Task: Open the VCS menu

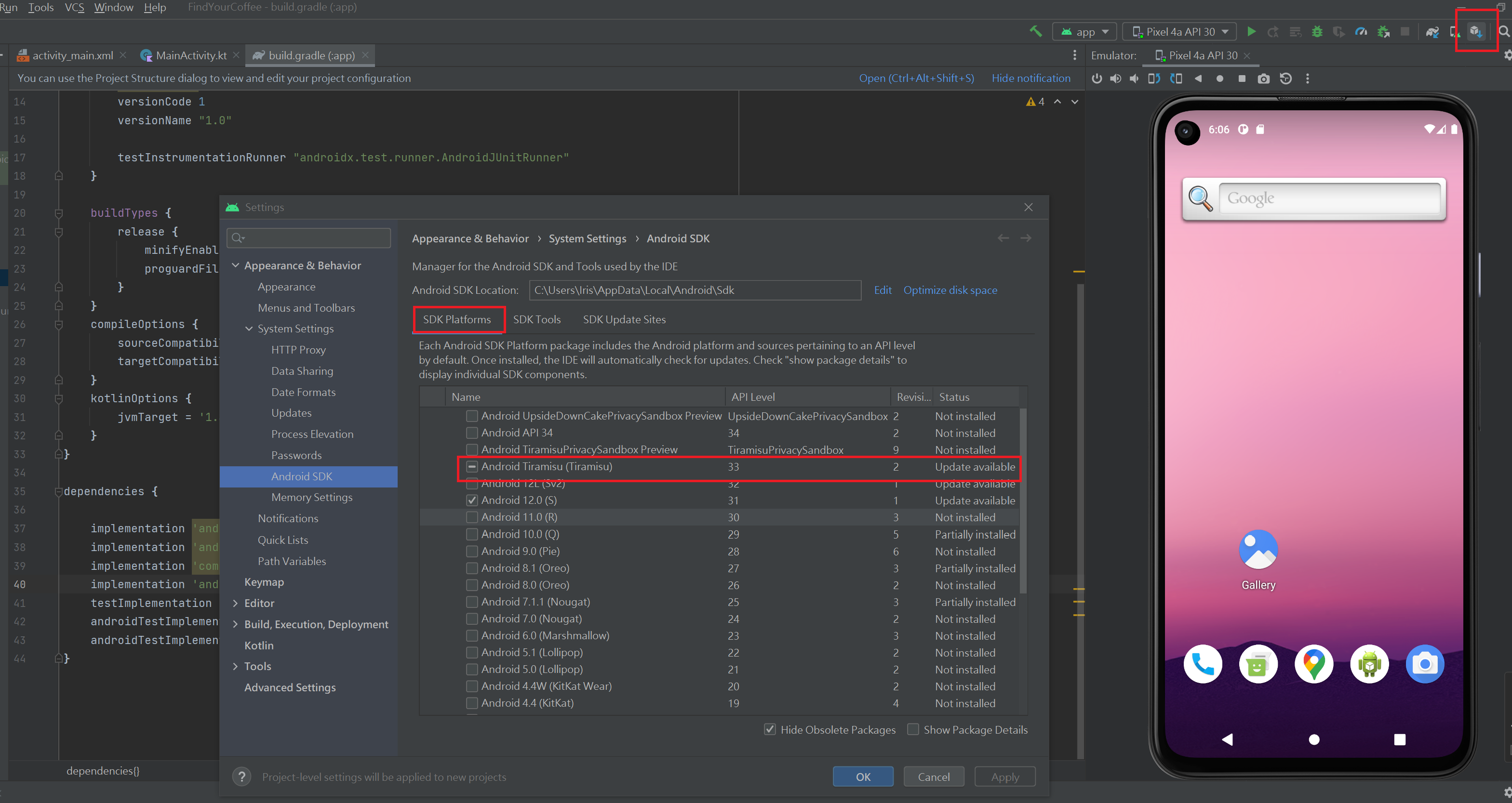Action: coord(74,7)
